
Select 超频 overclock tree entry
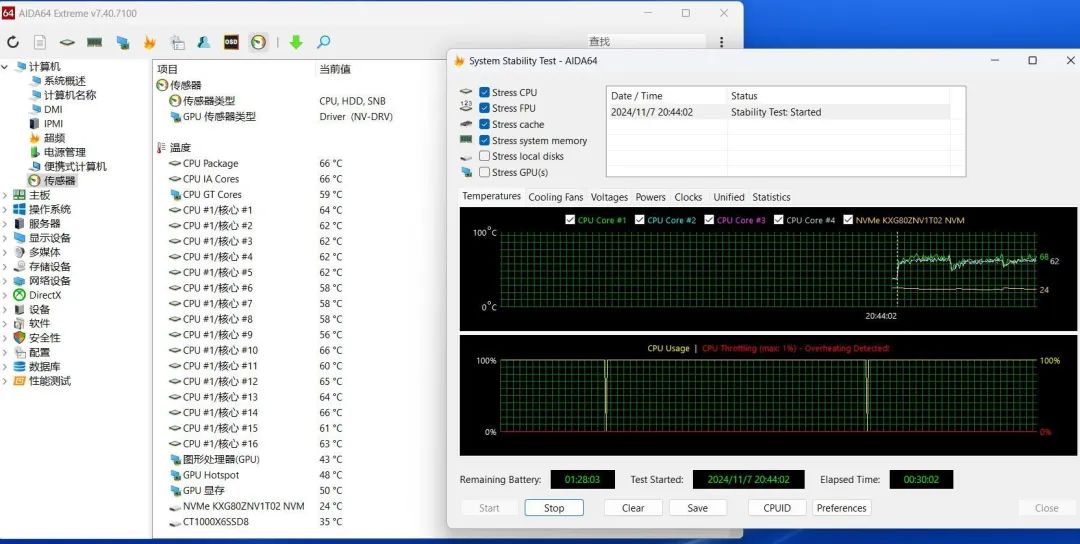54,138
